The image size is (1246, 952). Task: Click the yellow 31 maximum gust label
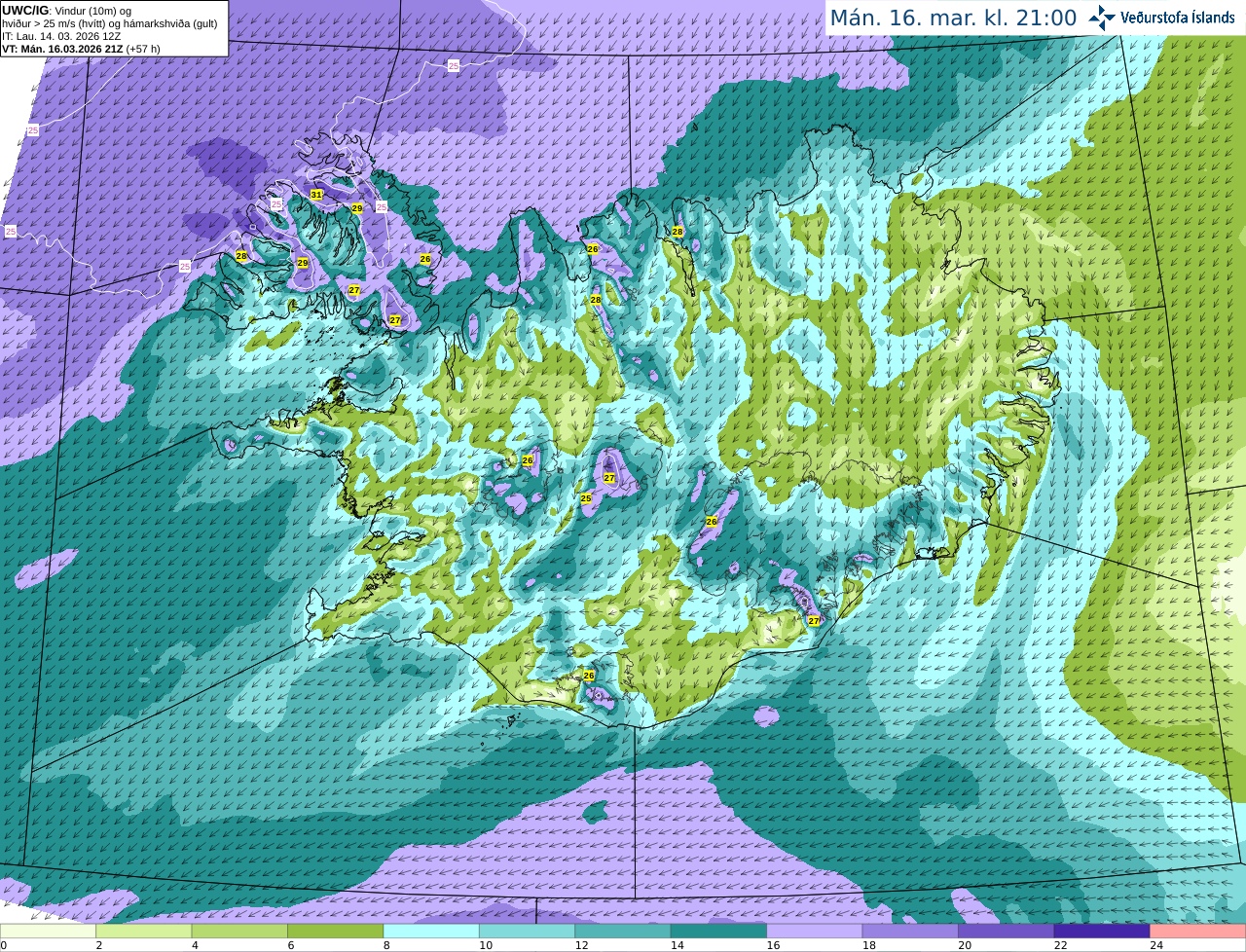316,195
